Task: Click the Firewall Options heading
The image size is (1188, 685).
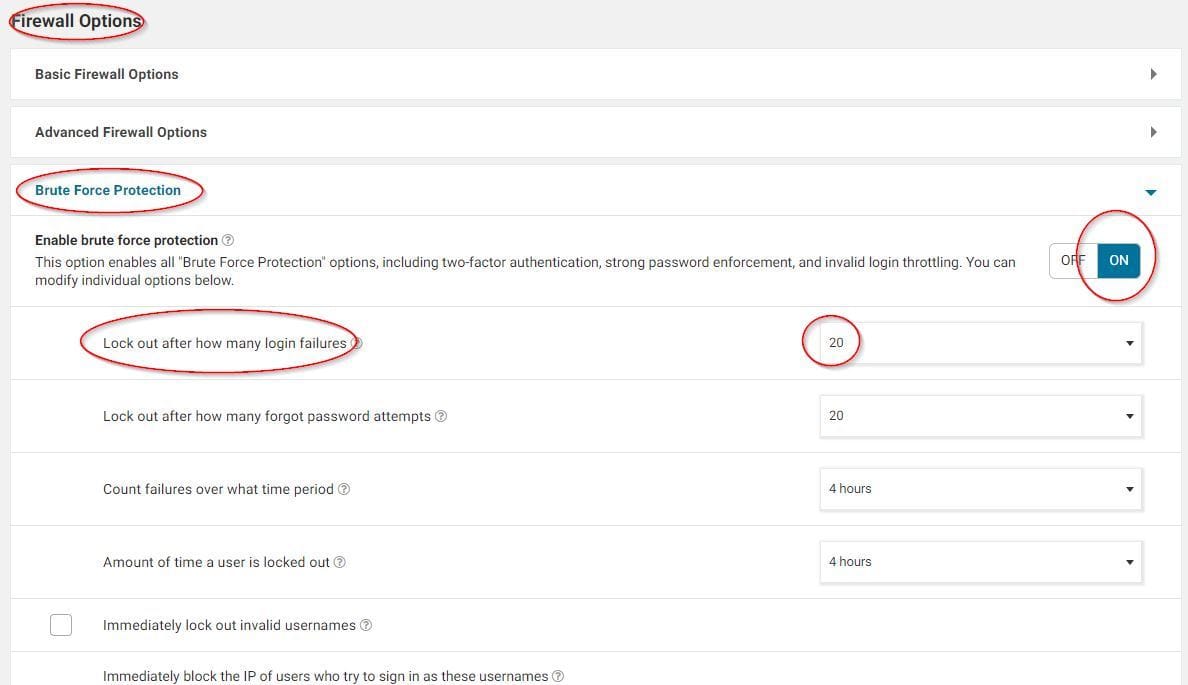Action: 75,20
